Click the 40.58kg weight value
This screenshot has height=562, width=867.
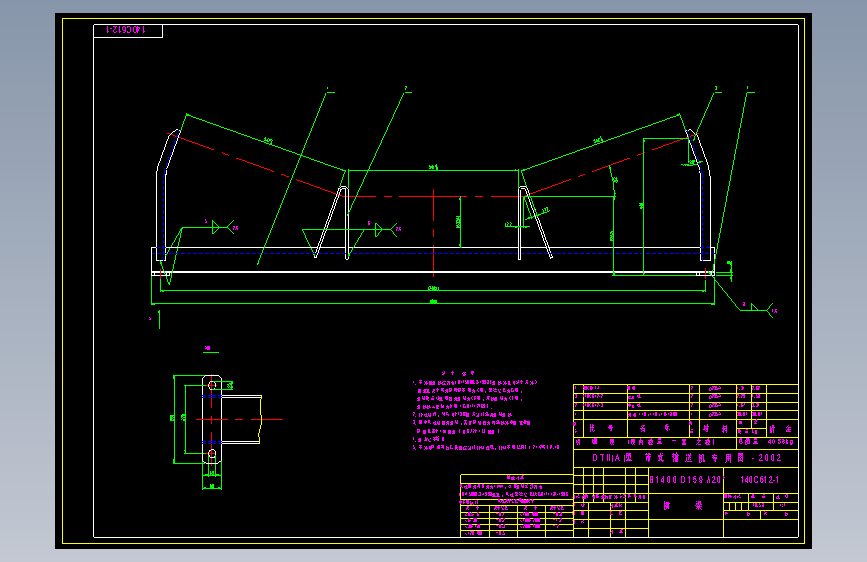[x=781, y=442]
